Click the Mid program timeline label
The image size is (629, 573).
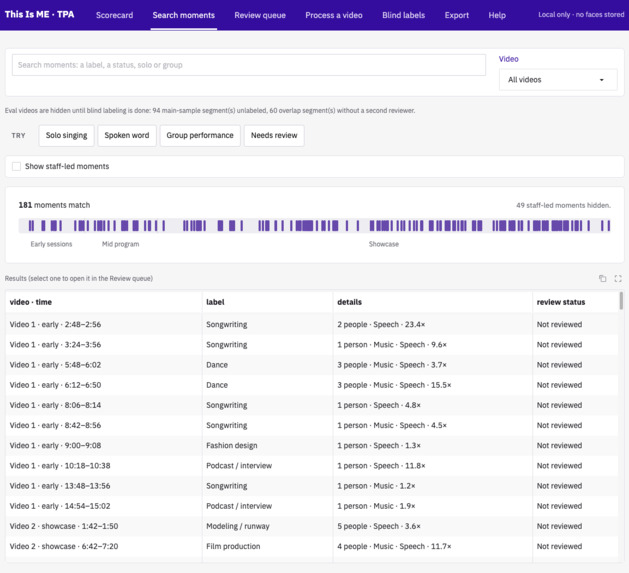tap(120, 244)
